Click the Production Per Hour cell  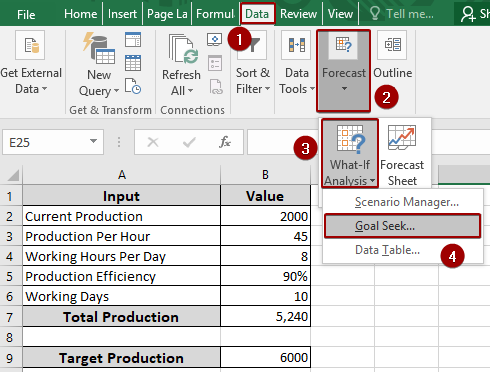[x=121, y=236]
